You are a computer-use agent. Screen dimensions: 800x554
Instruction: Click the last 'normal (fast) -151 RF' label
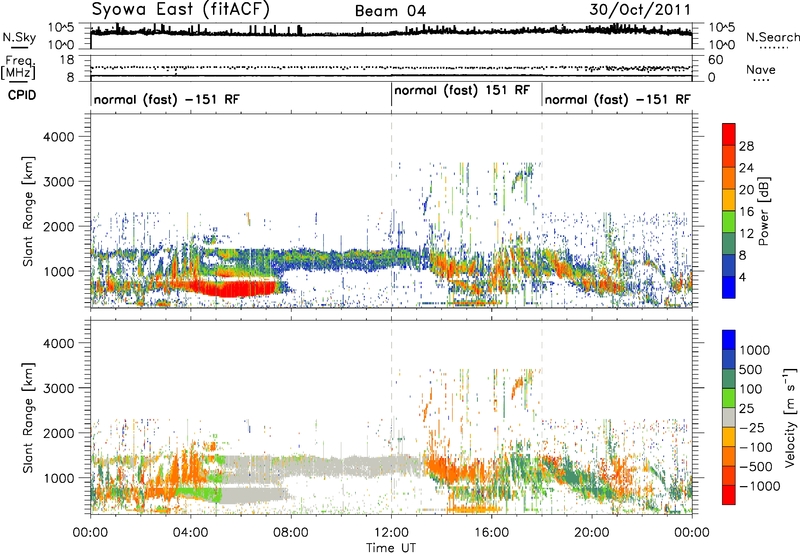pos(618,99)
